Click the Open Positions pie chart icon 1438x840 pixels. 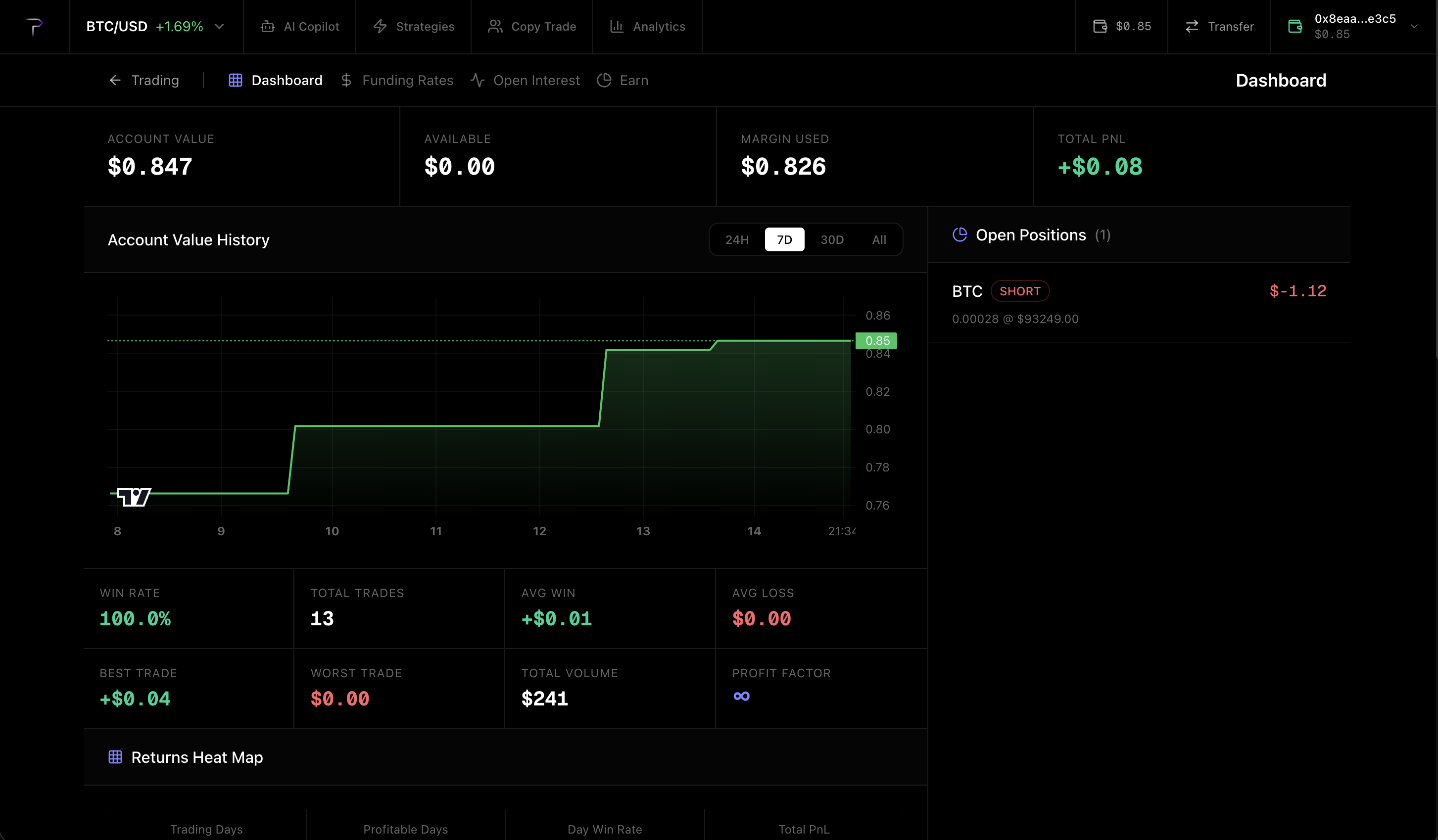(x=960, y=234)
